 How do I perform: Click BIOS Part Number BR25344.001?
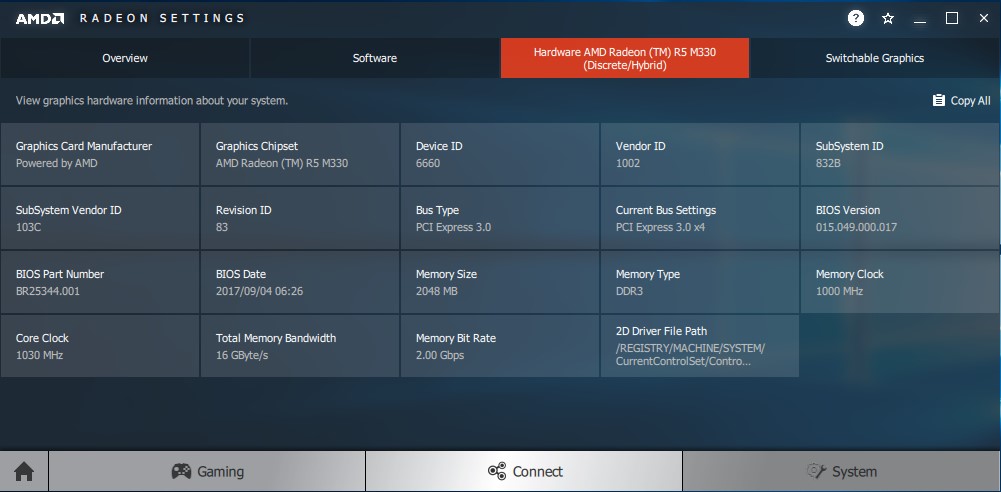(48, 291)
